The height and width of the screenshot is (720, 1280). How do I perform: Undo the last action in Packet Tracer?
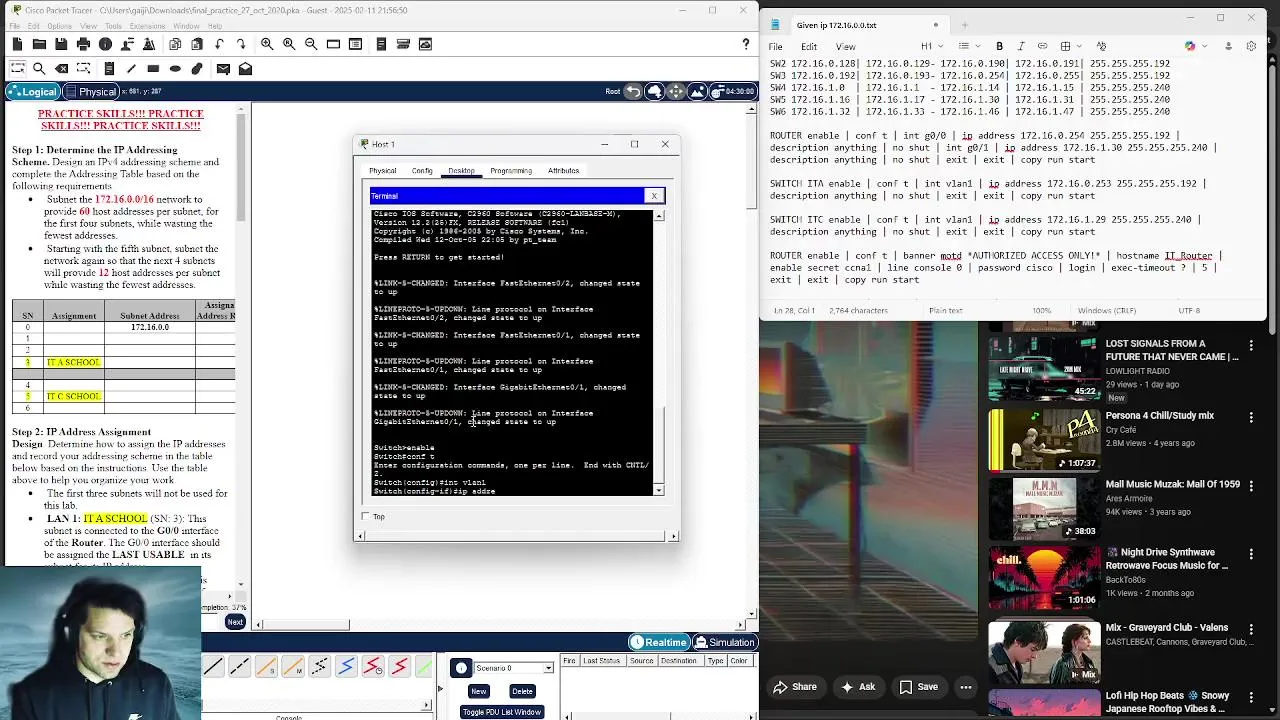(219, 44)
